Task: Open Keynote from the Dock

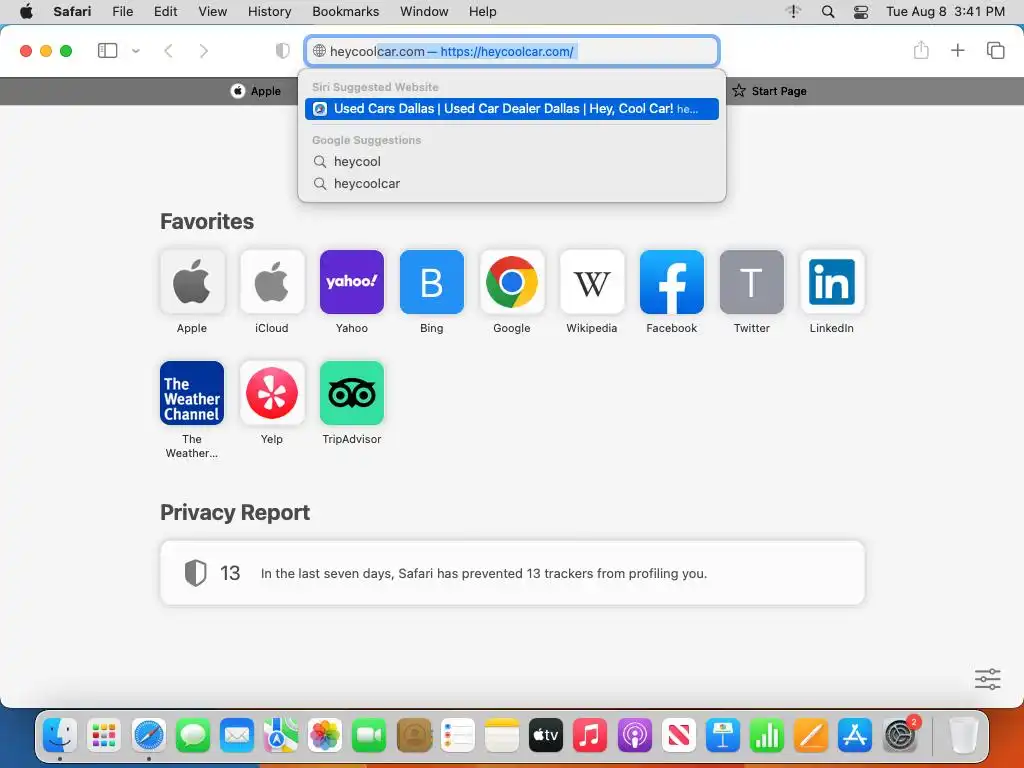Action: pyautogui.click(x=722, y=735)
